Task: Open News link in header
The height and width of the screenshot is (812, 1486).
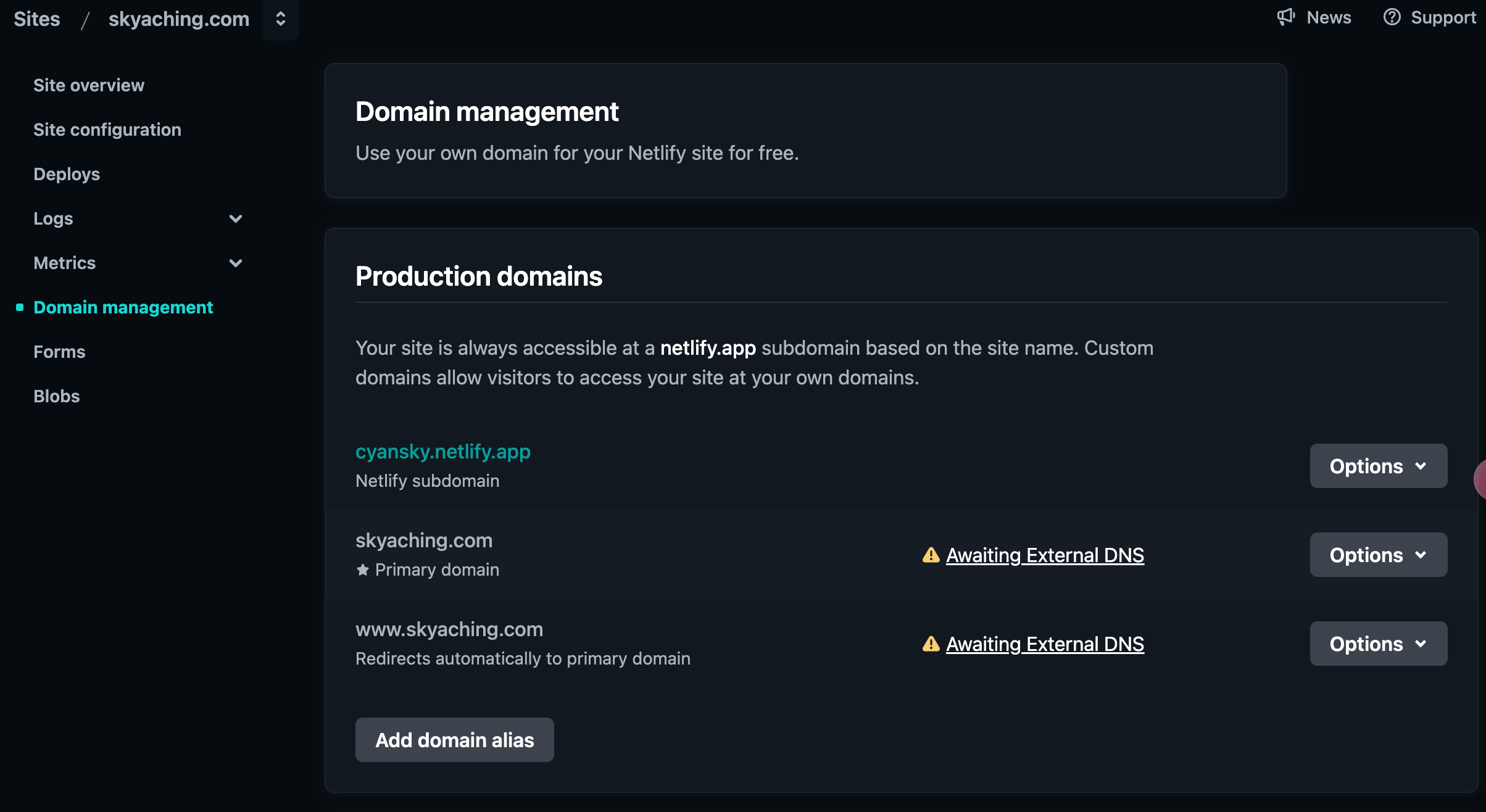Action: (1329, 17)
